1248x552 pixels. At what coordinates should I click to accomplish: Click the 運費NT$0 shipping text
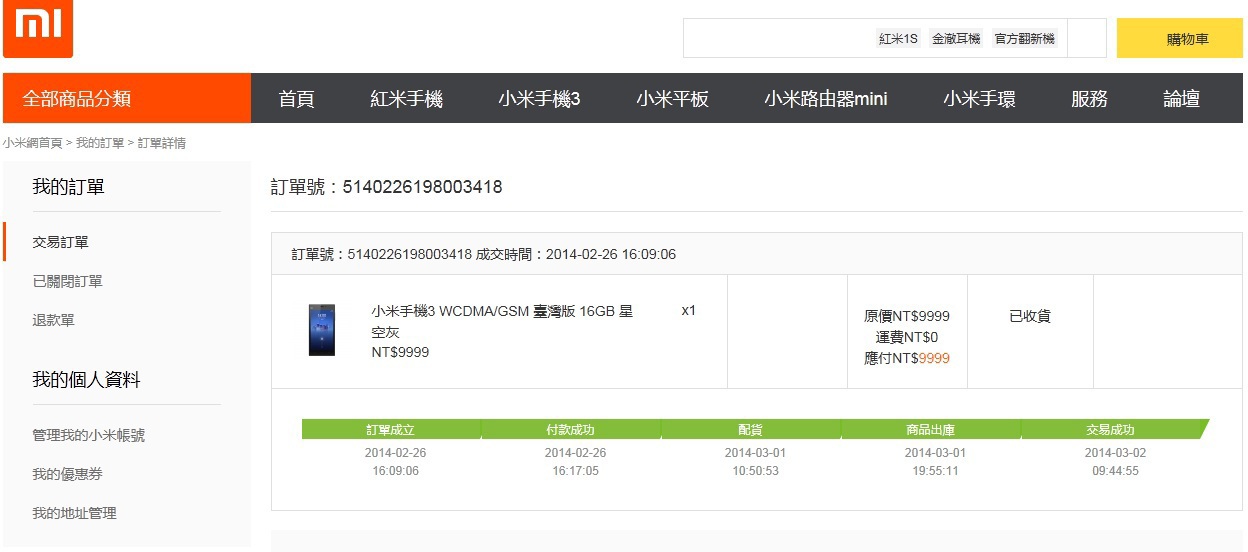[907, 337]
